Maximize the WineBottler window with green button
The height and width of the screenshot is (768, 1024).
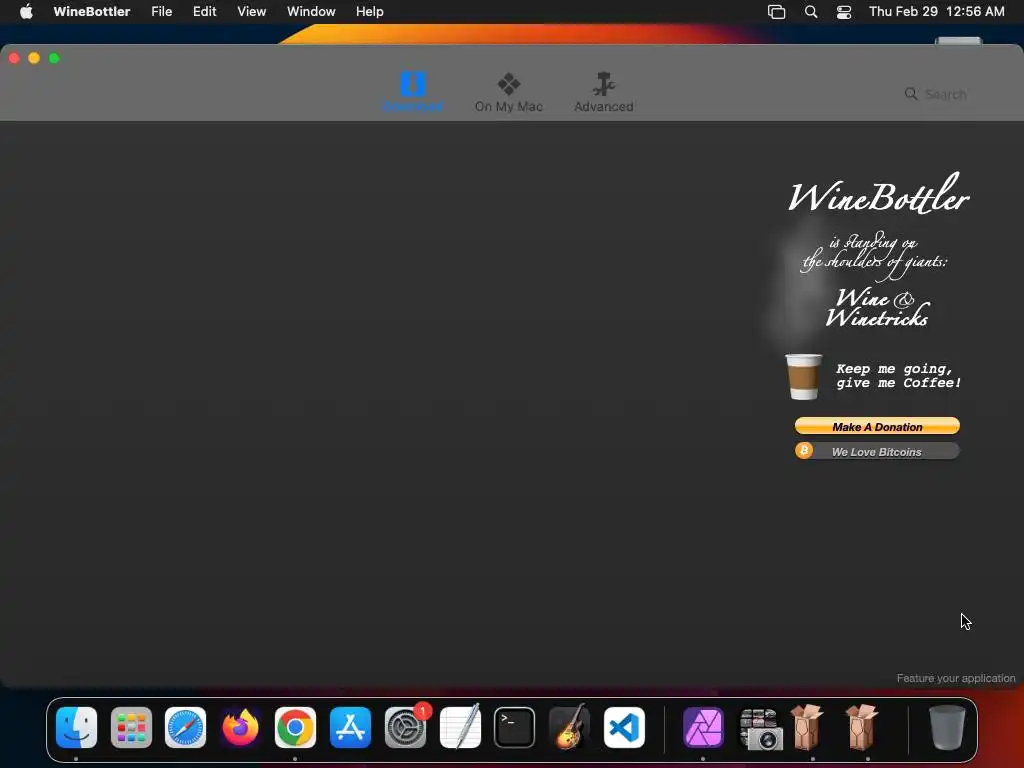(54, 58)
